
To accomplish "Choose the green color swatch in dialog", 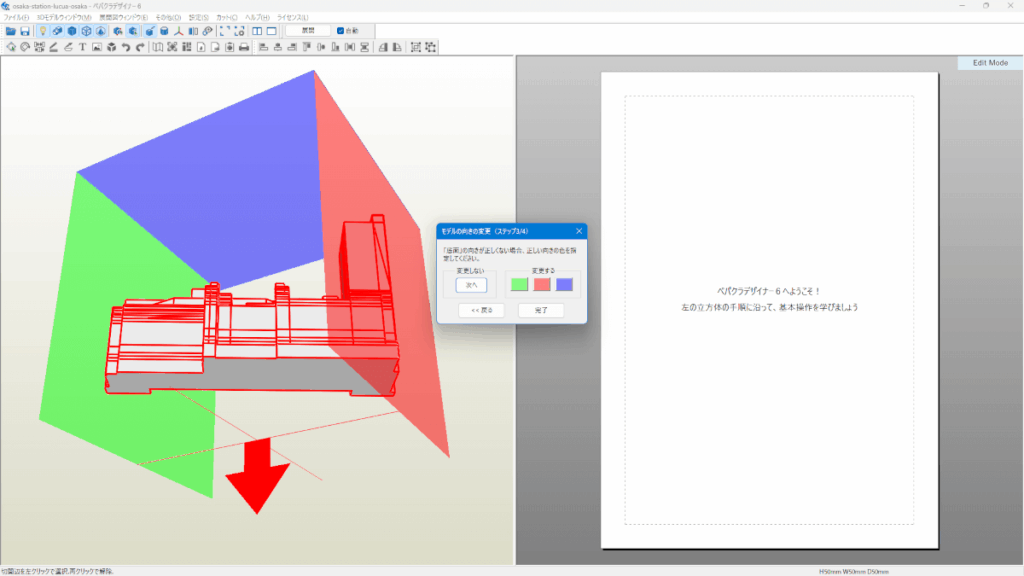I will coord(519,284).
